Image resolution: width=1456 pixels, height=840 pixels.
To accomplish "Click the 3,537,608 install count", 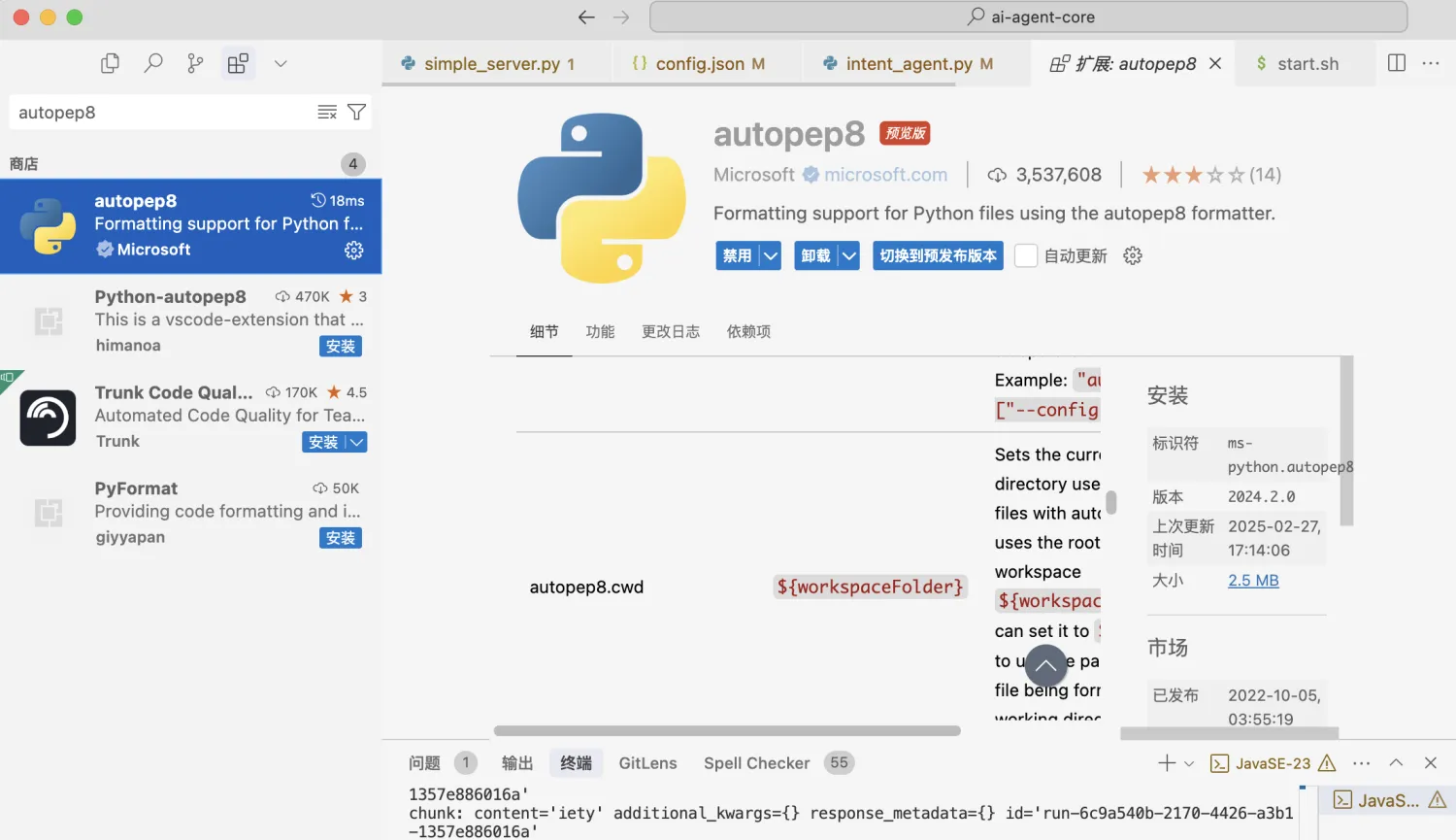I will coord(1058,175).
